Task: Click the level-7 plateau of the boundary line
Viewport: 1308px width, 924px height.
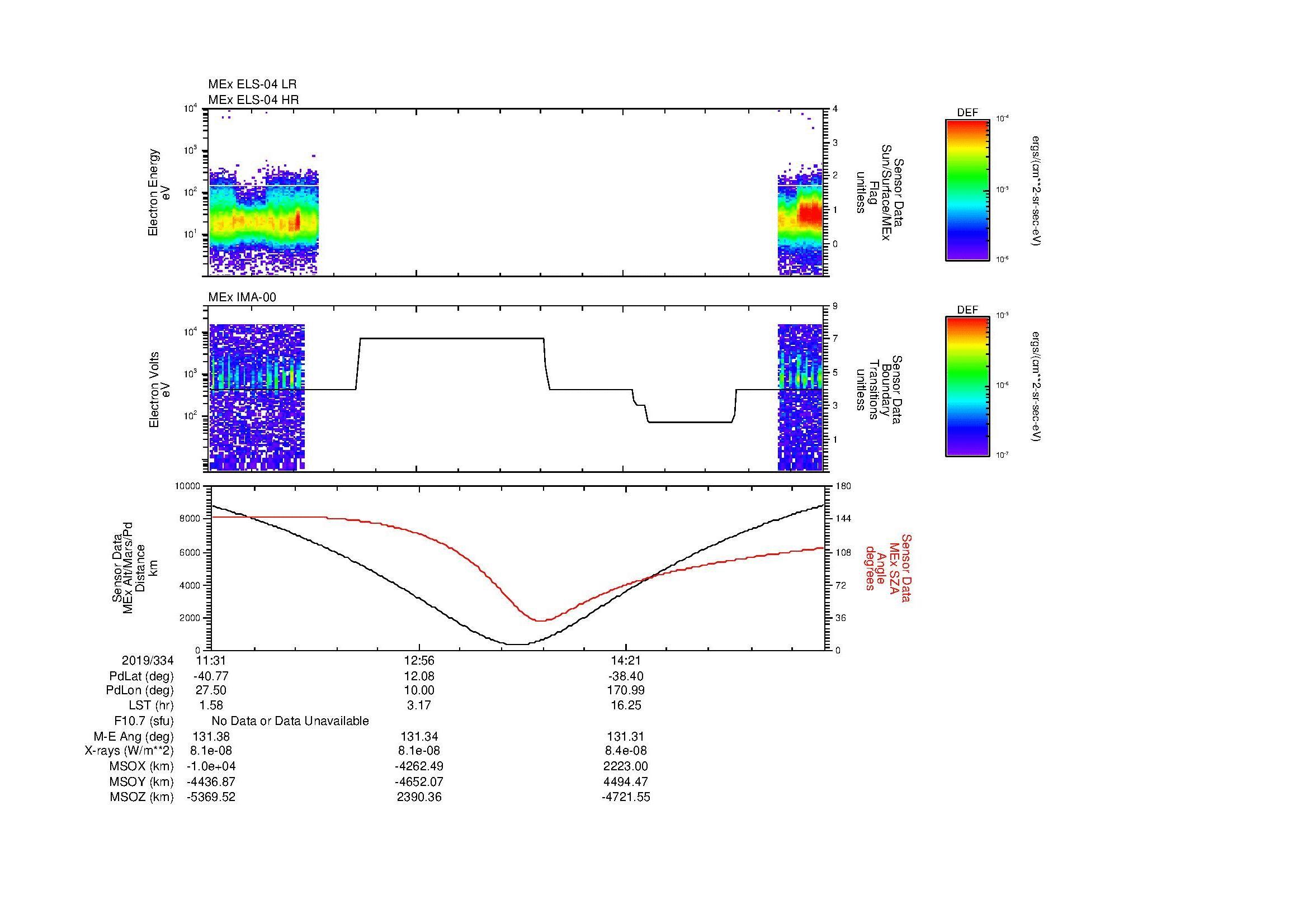Action: pyautogui.click(x=452, y=339)
